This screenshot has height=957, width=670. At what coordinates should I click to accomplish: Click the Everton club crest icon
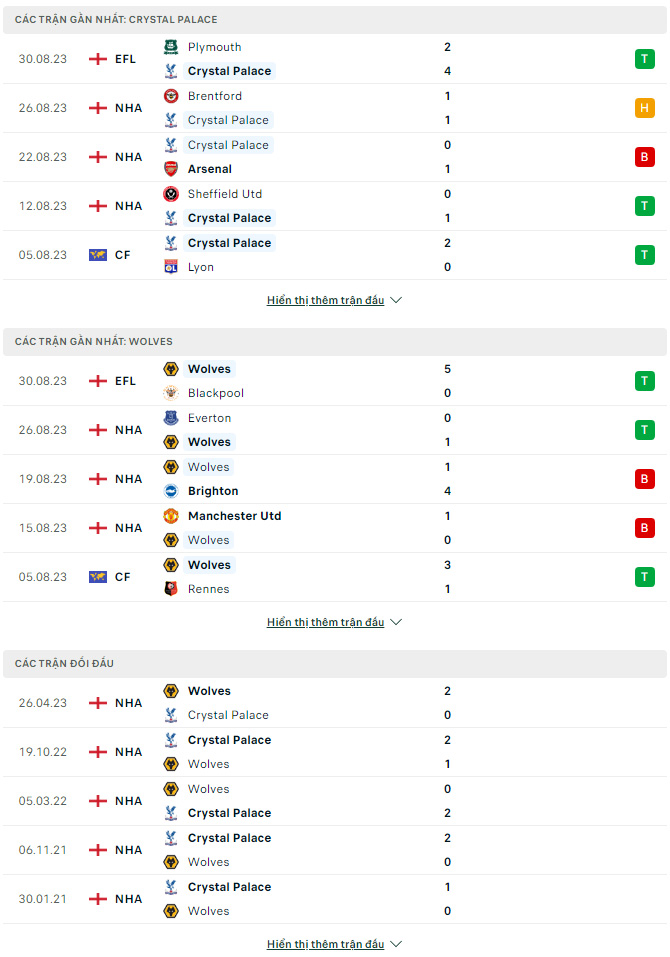[171, 418]
